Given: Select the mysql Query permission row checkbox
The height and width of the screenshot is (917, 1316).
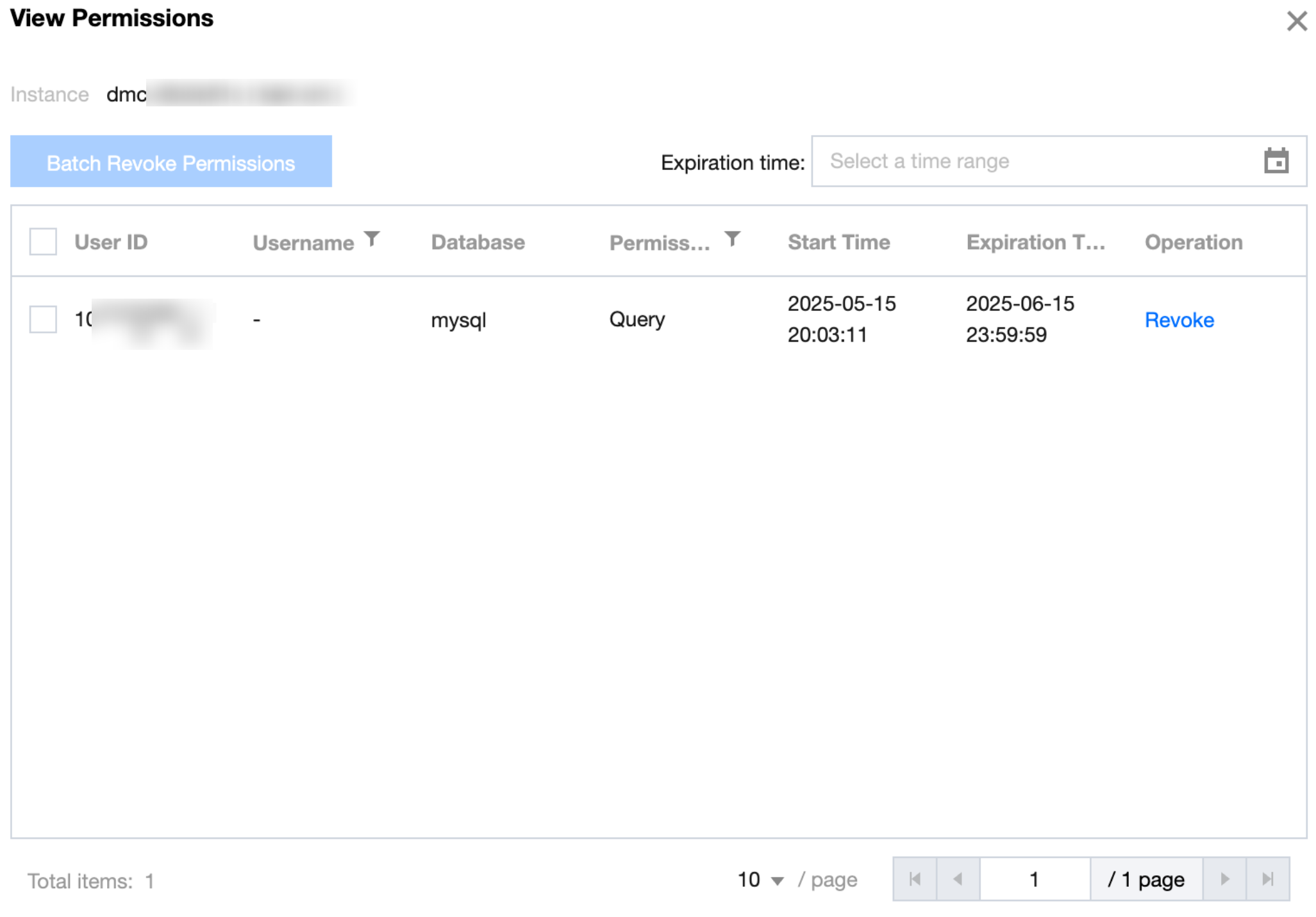Looking at the screenshot, I should click(x=43, y=319).
